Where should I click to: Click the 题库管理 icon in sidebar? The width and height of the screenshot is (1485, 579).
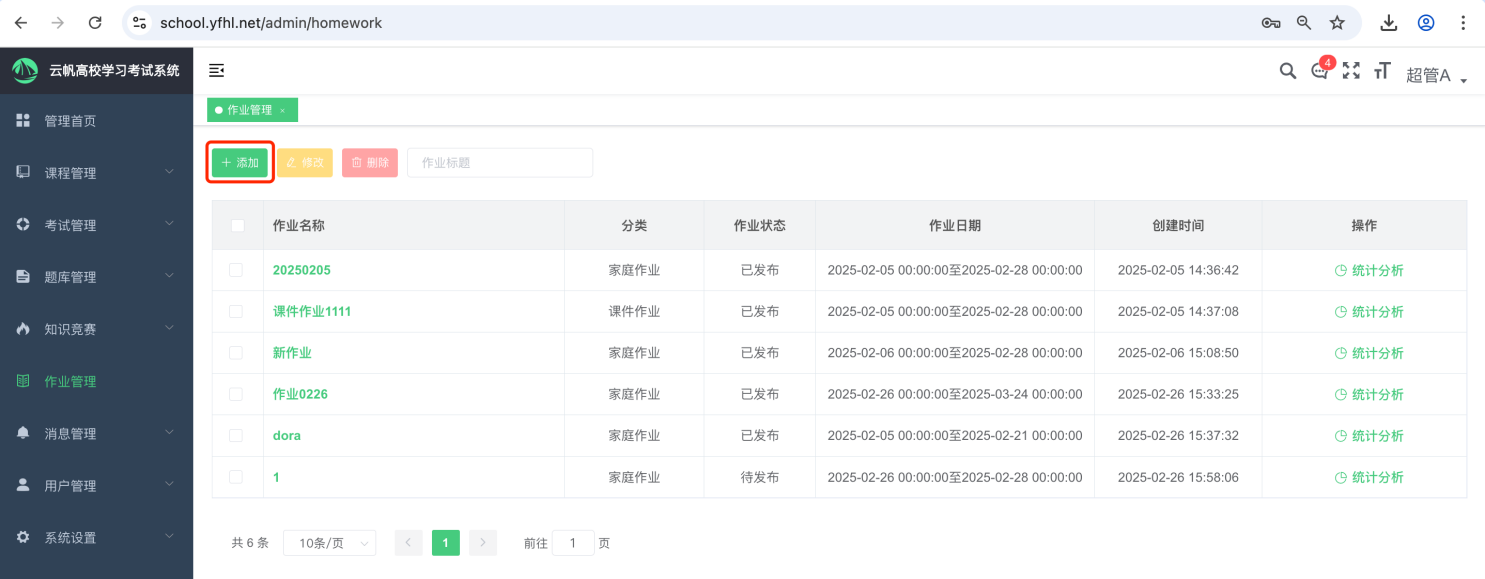click(23, 276)
